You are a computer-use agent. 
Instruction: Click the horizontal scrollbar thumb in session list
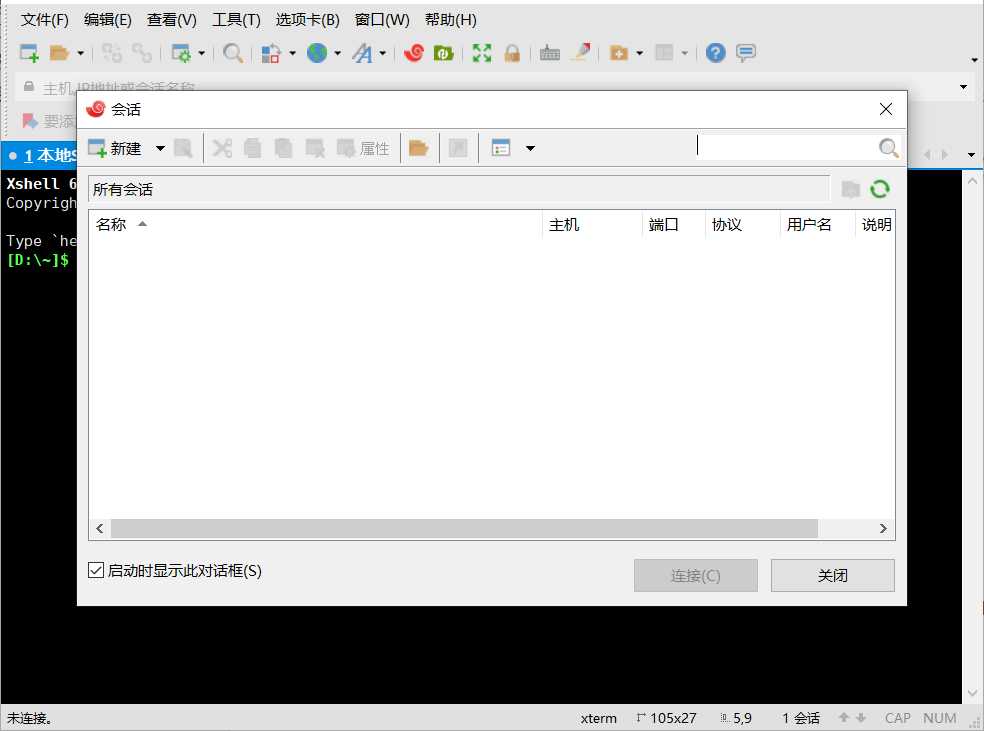click(464, 529)
